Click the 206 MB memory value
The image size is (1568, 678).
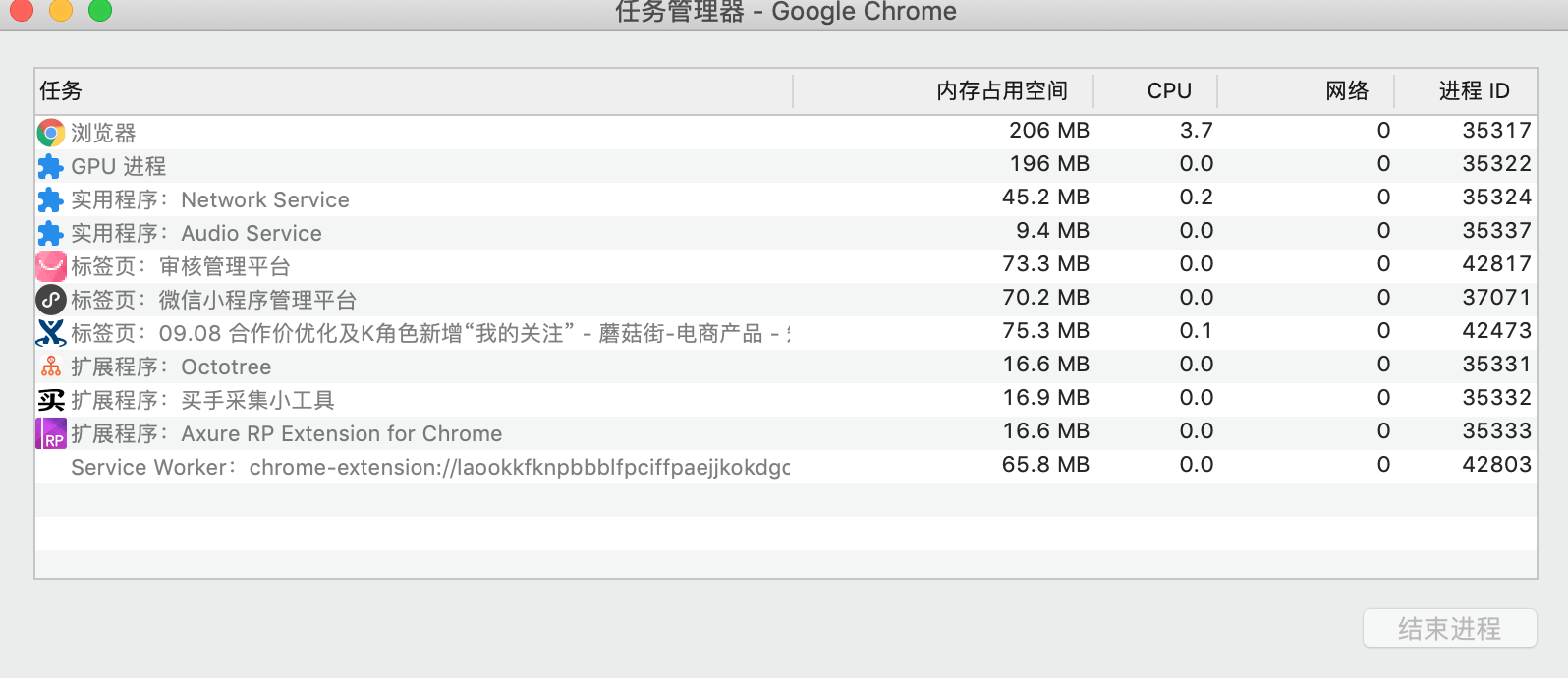[1049, 131]
